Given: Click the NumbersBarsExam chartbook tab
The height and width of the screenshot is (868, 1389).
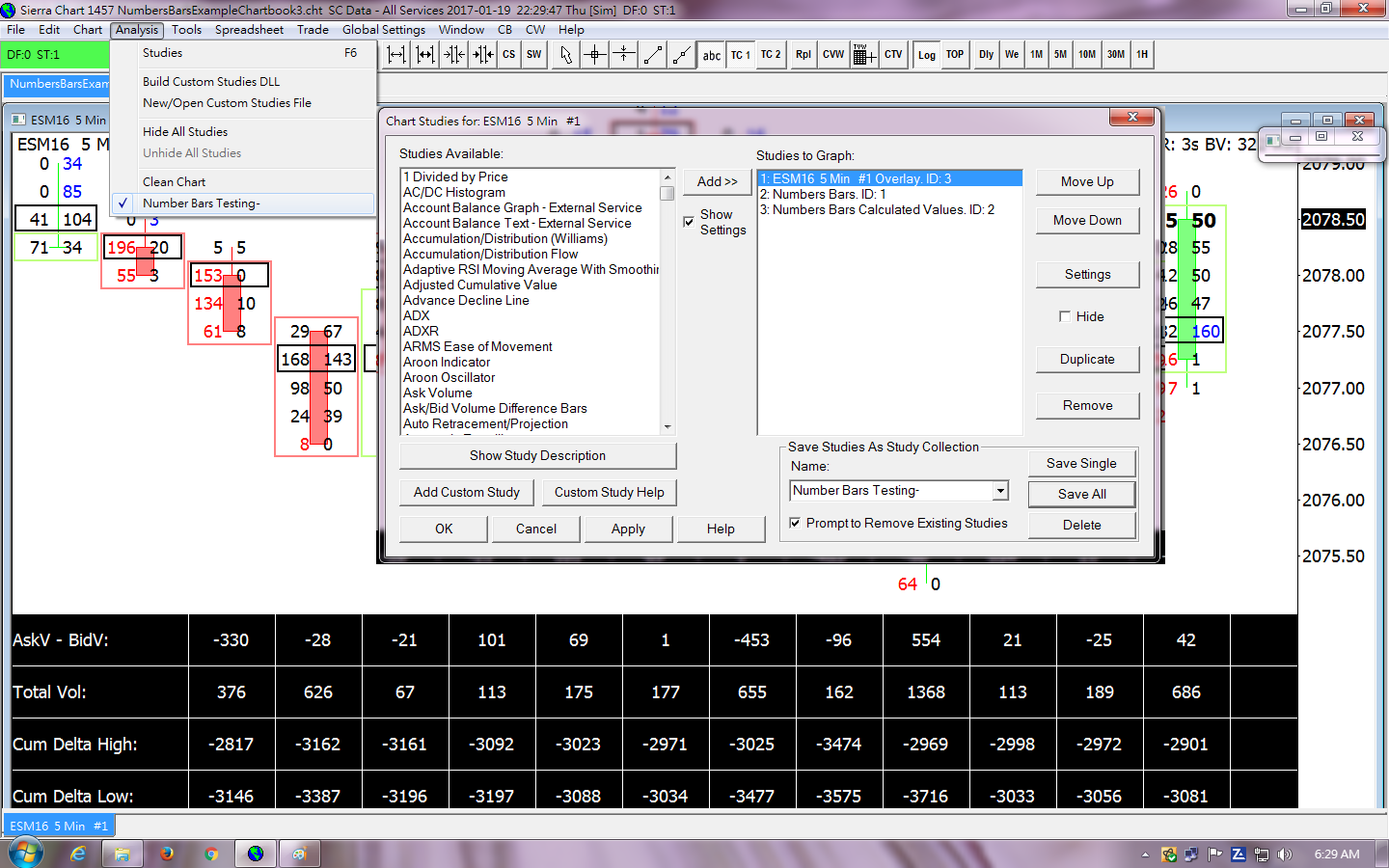Looking at the screenshot, I should pyautogui.click(x=59, y=84).
